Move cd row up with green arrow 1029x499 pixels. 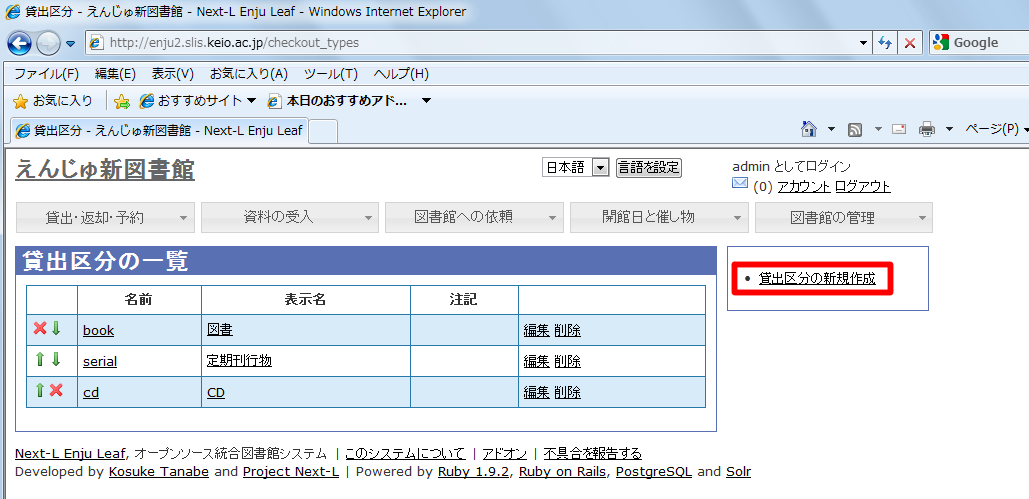[39, 390]
